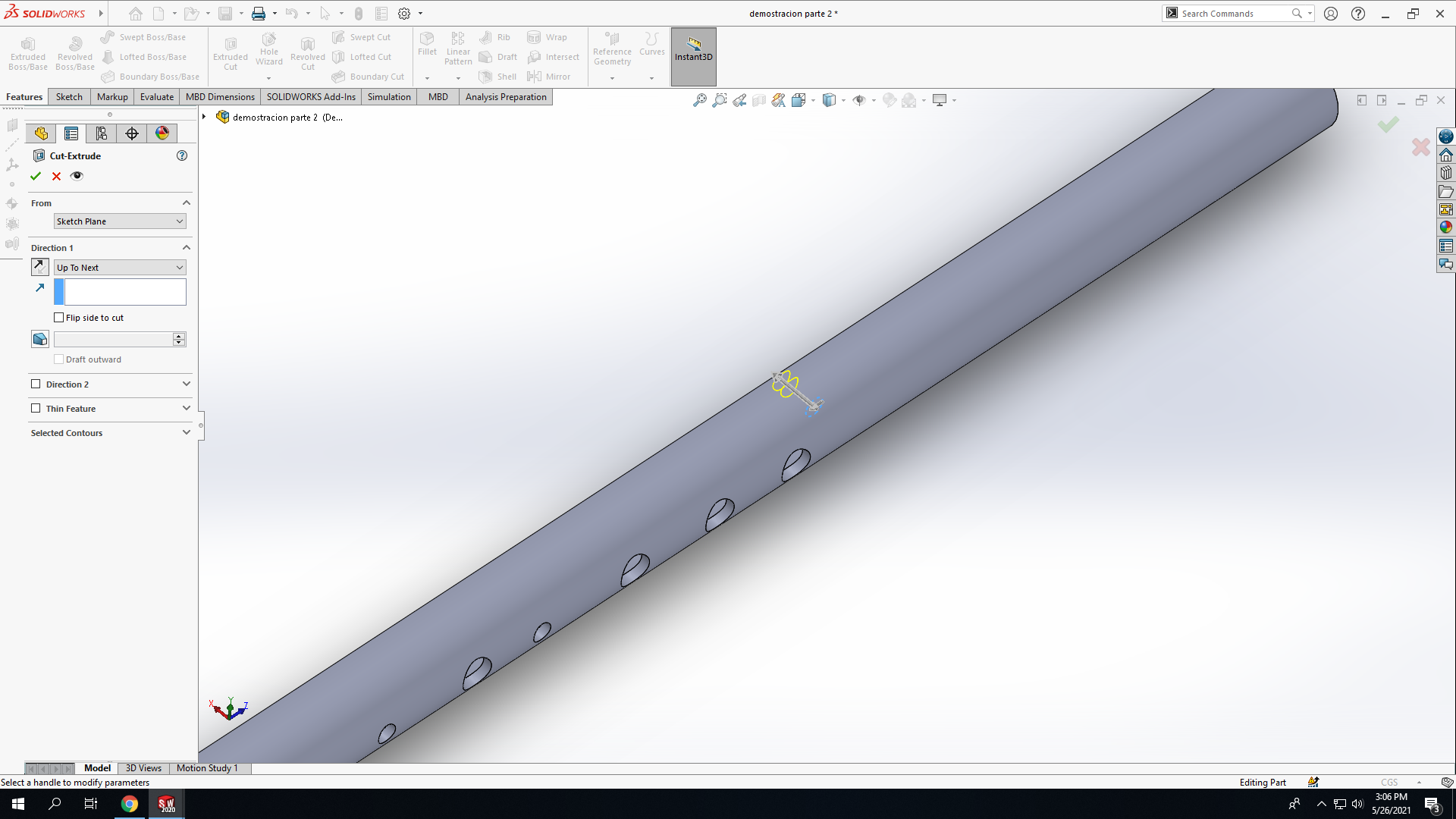
Task: Switch to the Evaluate ribbon tab
Action: [157, 97]
